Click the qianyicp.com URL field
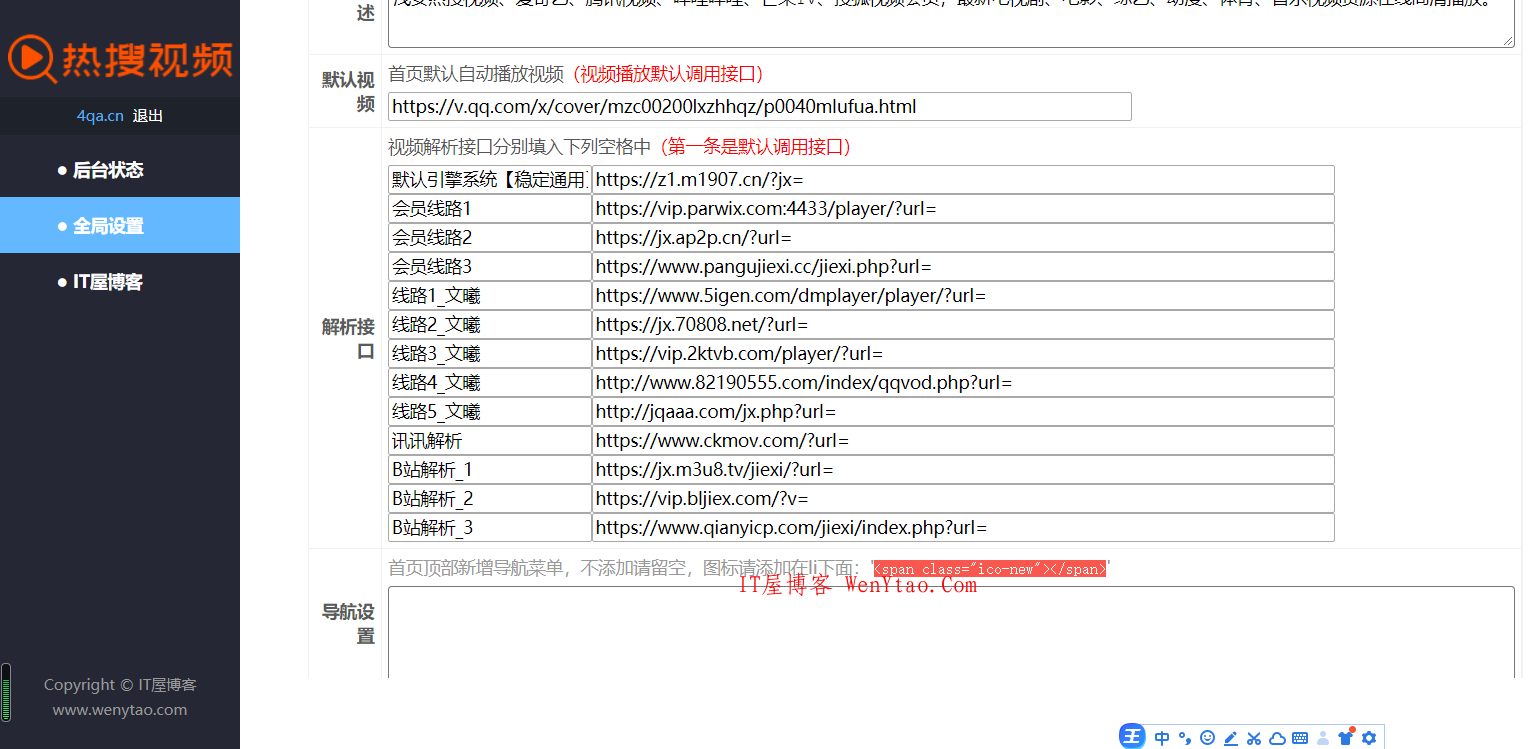This screenshot has height=749, width=1531. [963, 528]
